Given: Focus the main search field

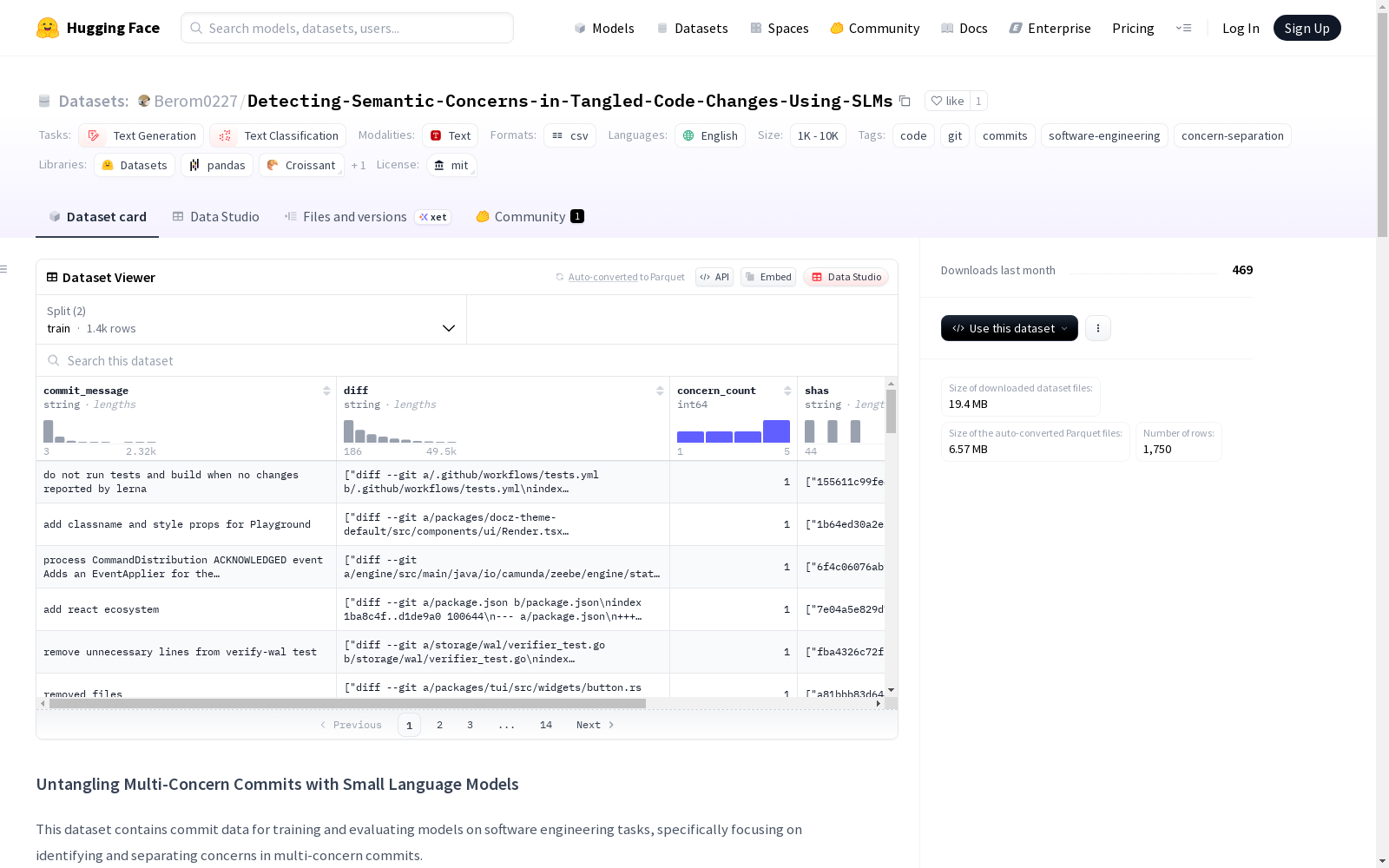Looking at the screenshot, I should click(347, 28).
